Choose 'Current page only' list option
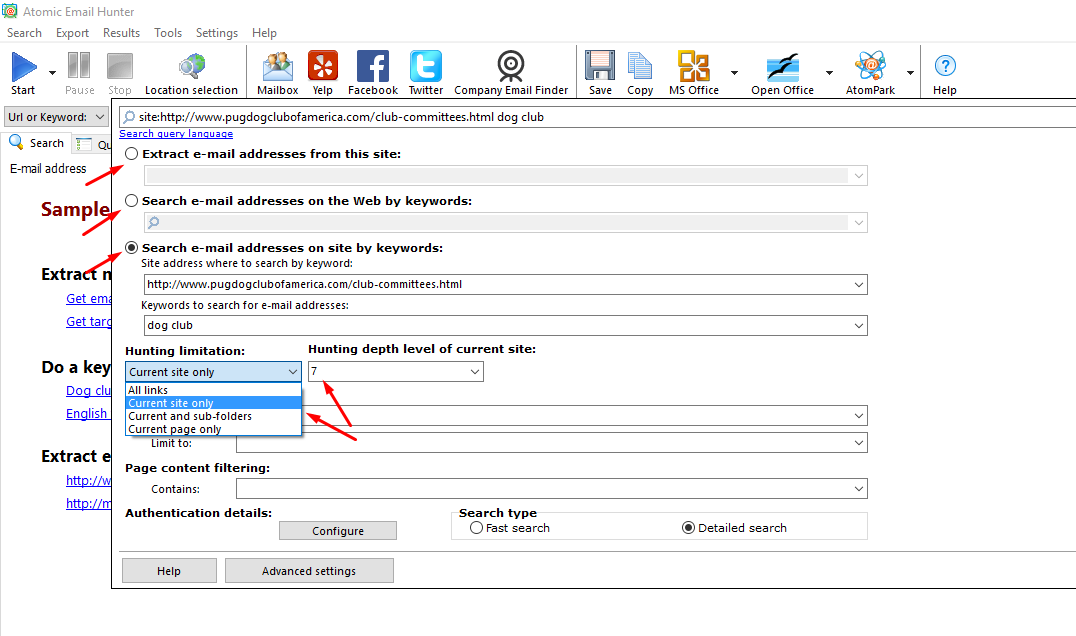The width and height of the screenshot is (1076, 636). pyautogui.click(x=213, y=429)
